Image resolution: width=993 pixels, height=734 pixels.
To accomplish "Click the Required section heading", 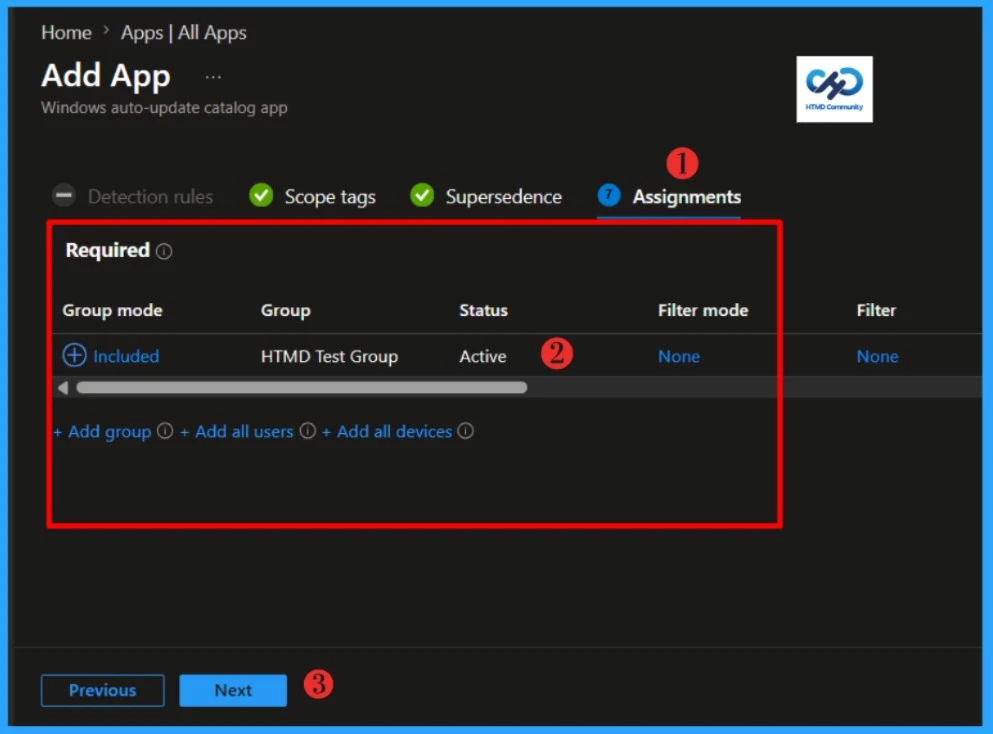I will (x=108, y=251).
